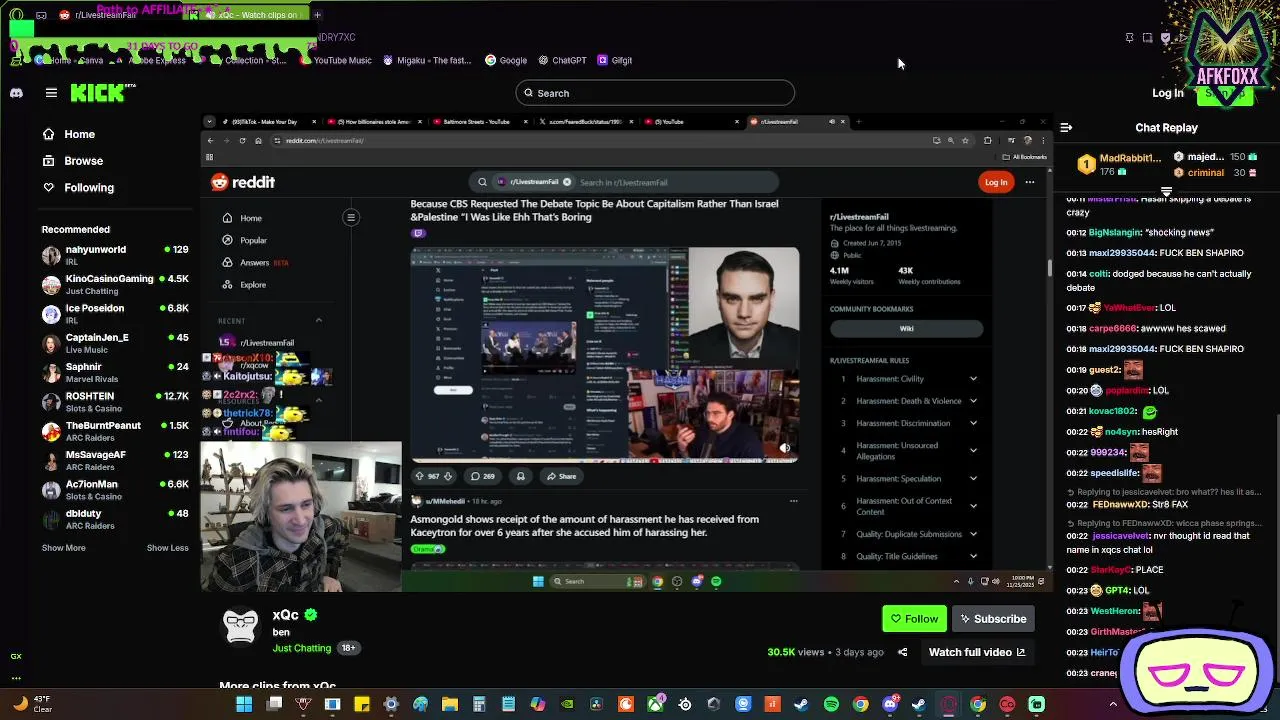Open the Xbox app in taskbar

pos(655,704)
